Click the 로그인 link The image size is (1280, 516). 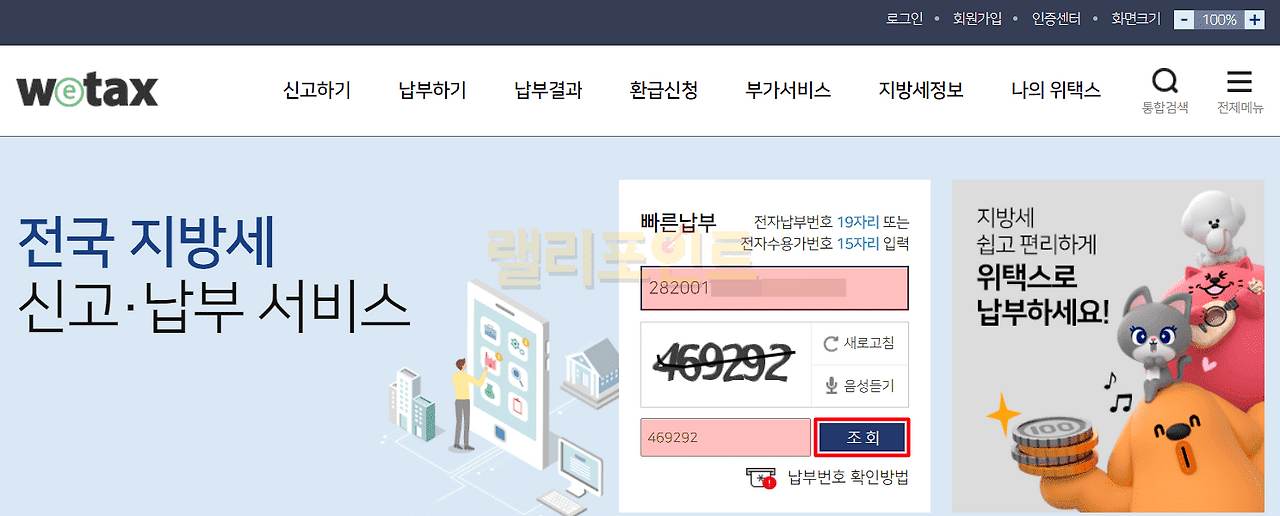pos(905,19)
